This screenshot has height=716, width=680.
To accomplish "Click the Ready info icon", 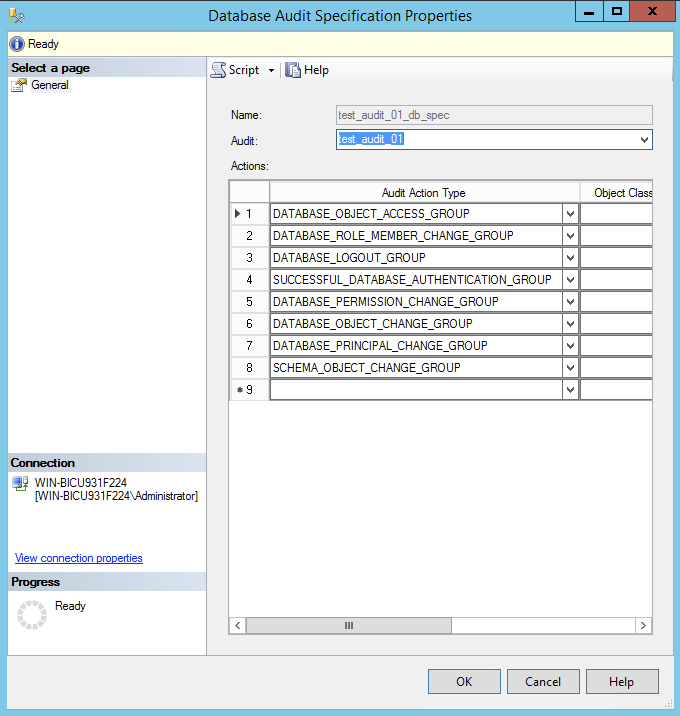I will pyautogui.click(x=17, y=44).
